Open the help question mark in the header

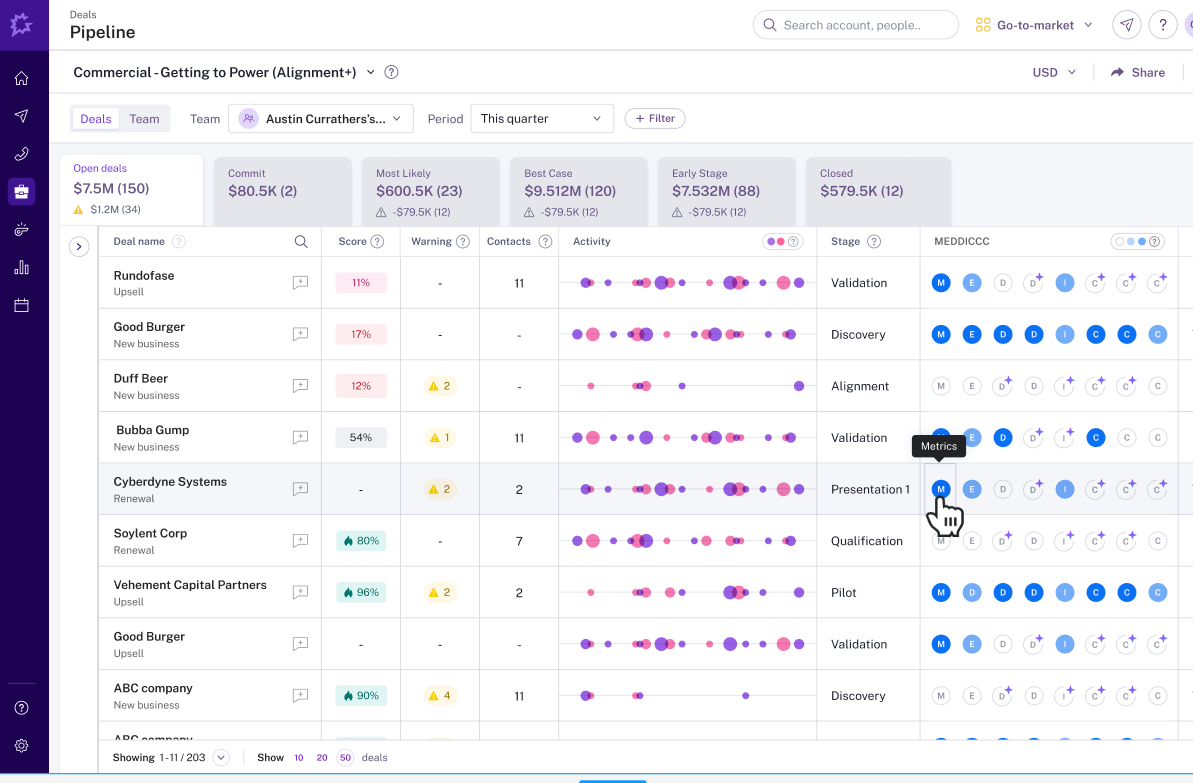(1163, 24)
